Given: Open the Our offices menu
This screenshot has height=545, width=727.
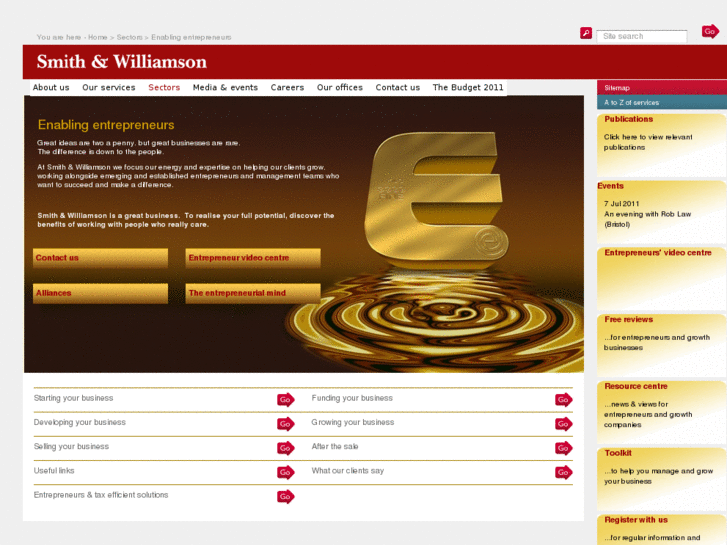Looking at the screenshot, I should tap(340, 87).
